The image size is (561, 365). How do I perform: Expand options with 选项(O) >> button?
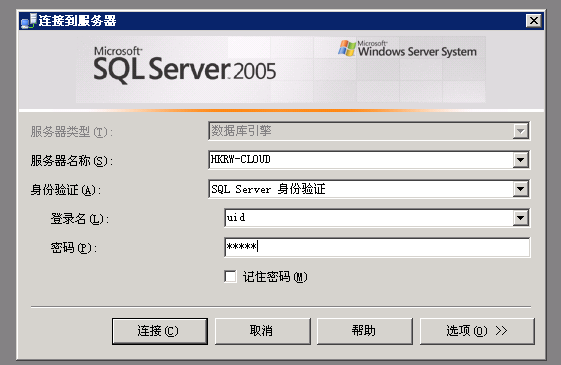[x=477, y=331]
